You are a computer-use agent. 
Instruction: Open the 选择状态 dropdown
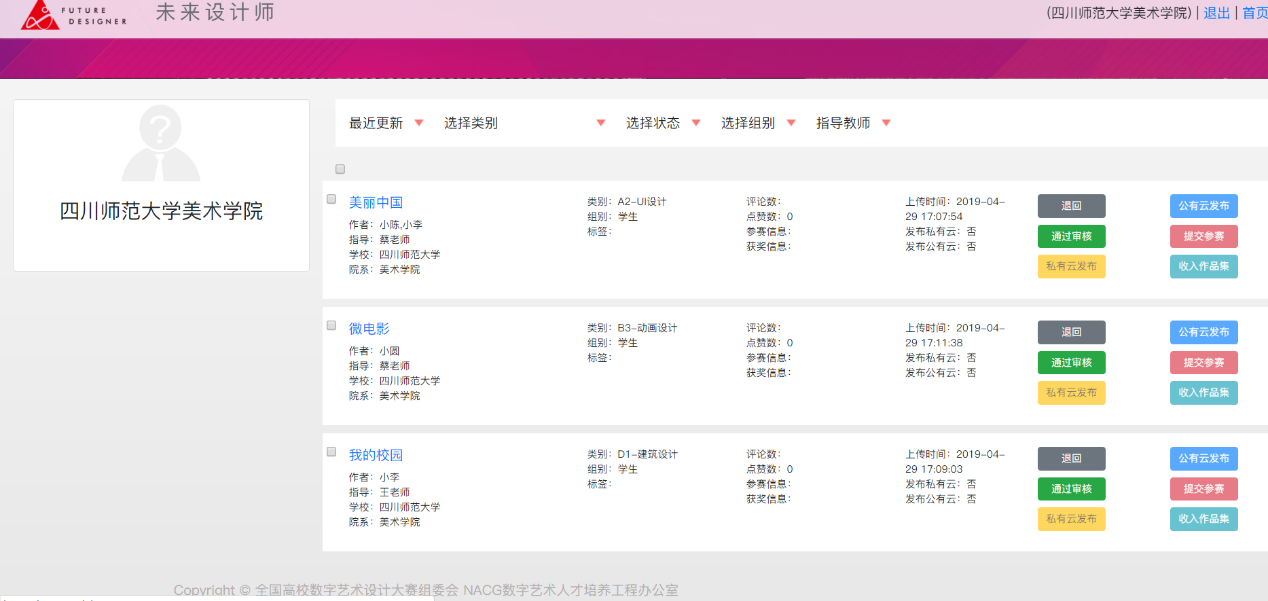[x=664, y=123]
